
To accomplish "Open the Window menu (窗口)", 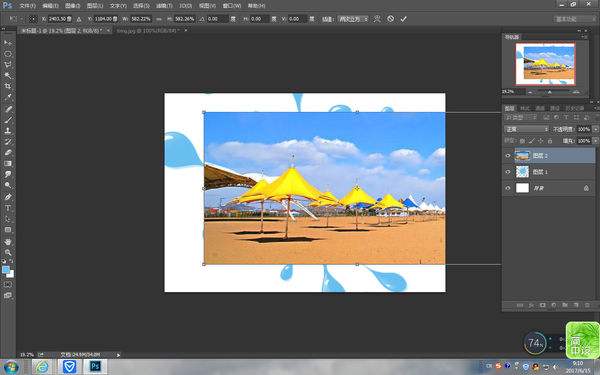I will pos(232,6).
